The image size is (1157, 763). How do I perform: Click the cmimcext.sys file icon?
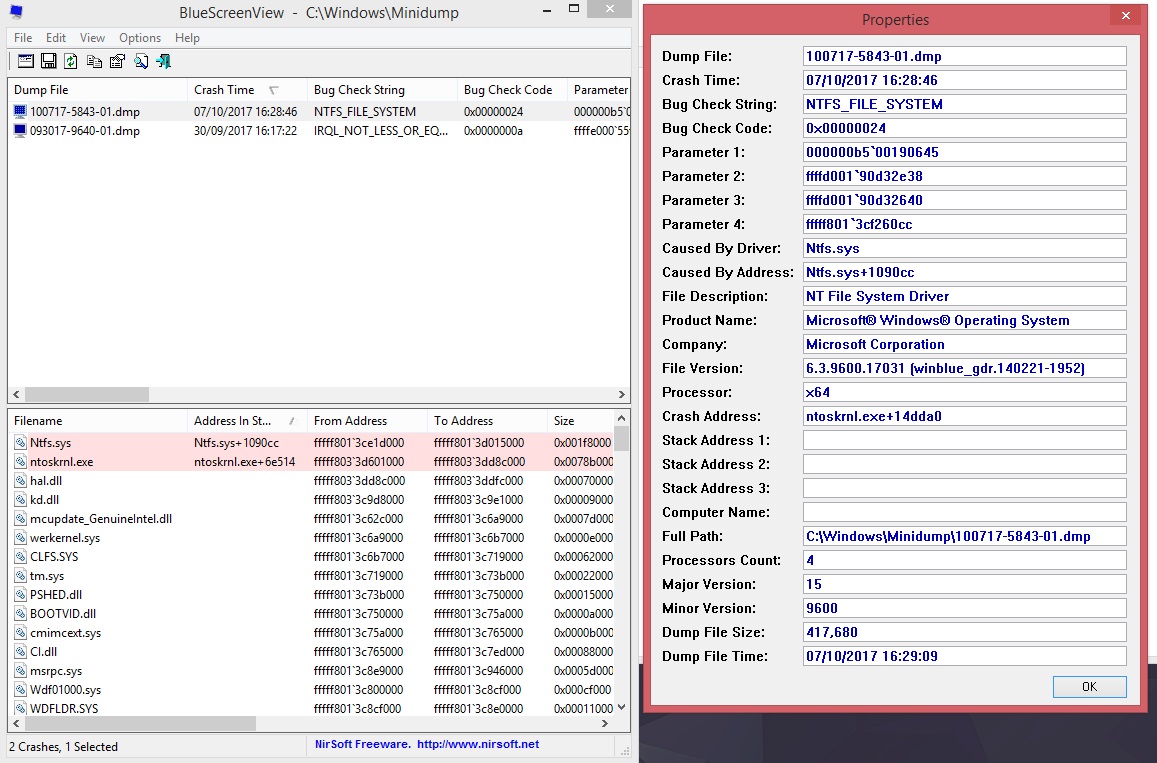(x=20, y=633)
